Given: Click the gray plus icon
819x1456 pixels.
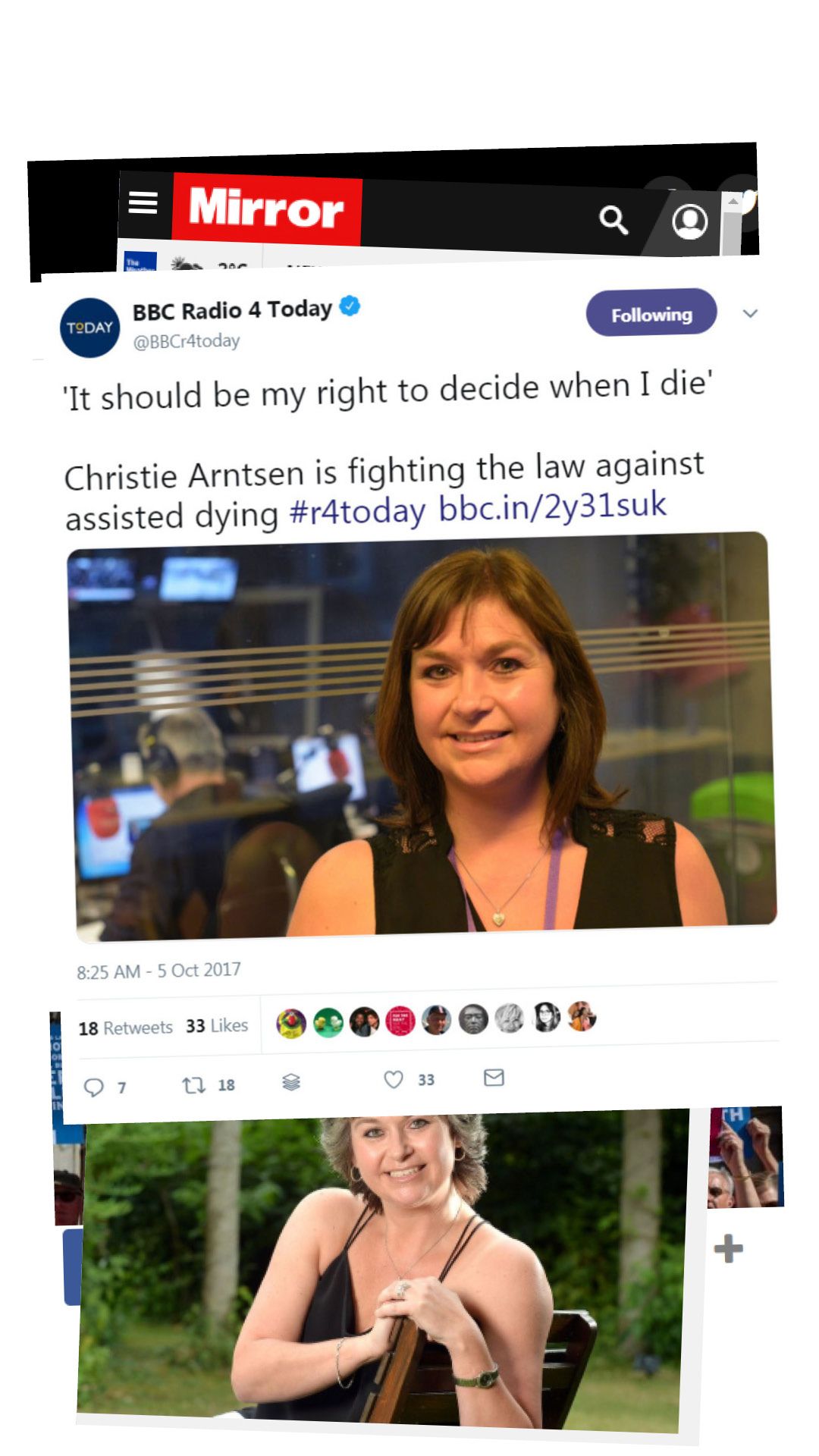Looking at the screenshot, I should [x=728, y=1249].
